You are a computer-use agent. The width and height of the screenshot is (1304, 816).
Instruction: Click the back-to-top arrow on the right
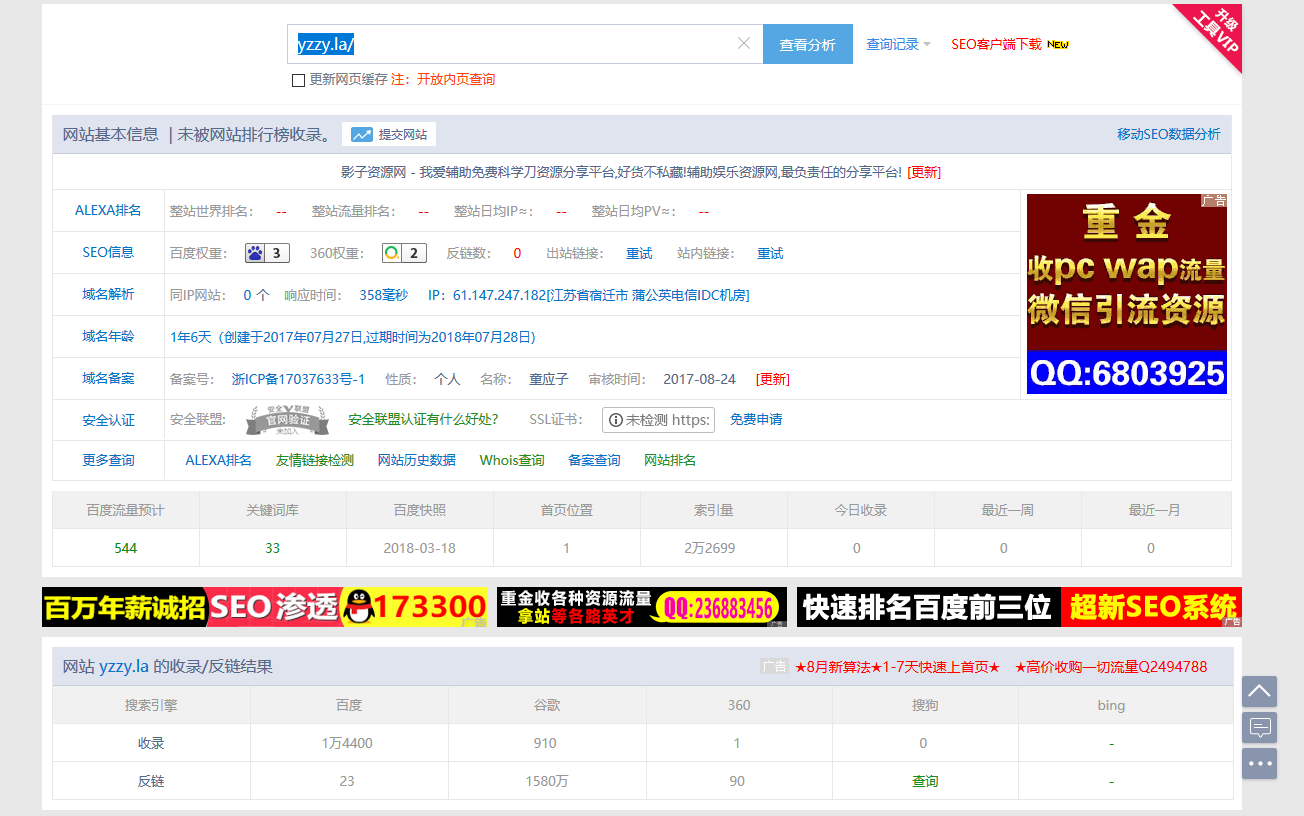1259,691
